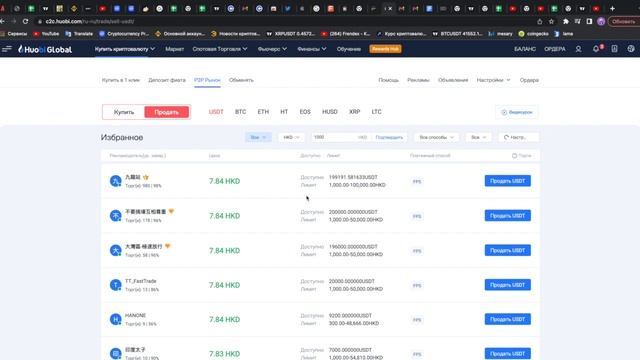Open the browser extensions puzzle icon
Viewport: 640px width, 360px height.
(566, 21)
